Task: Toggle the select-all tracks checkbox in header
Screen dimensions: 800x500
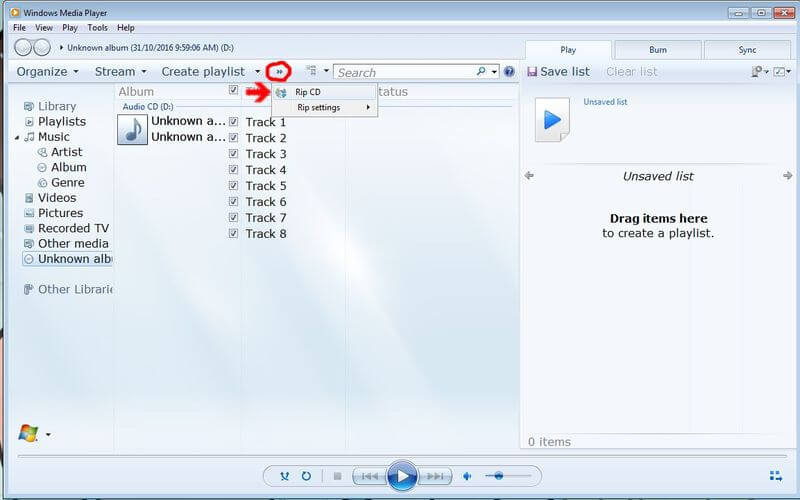Action: point(233,90)
